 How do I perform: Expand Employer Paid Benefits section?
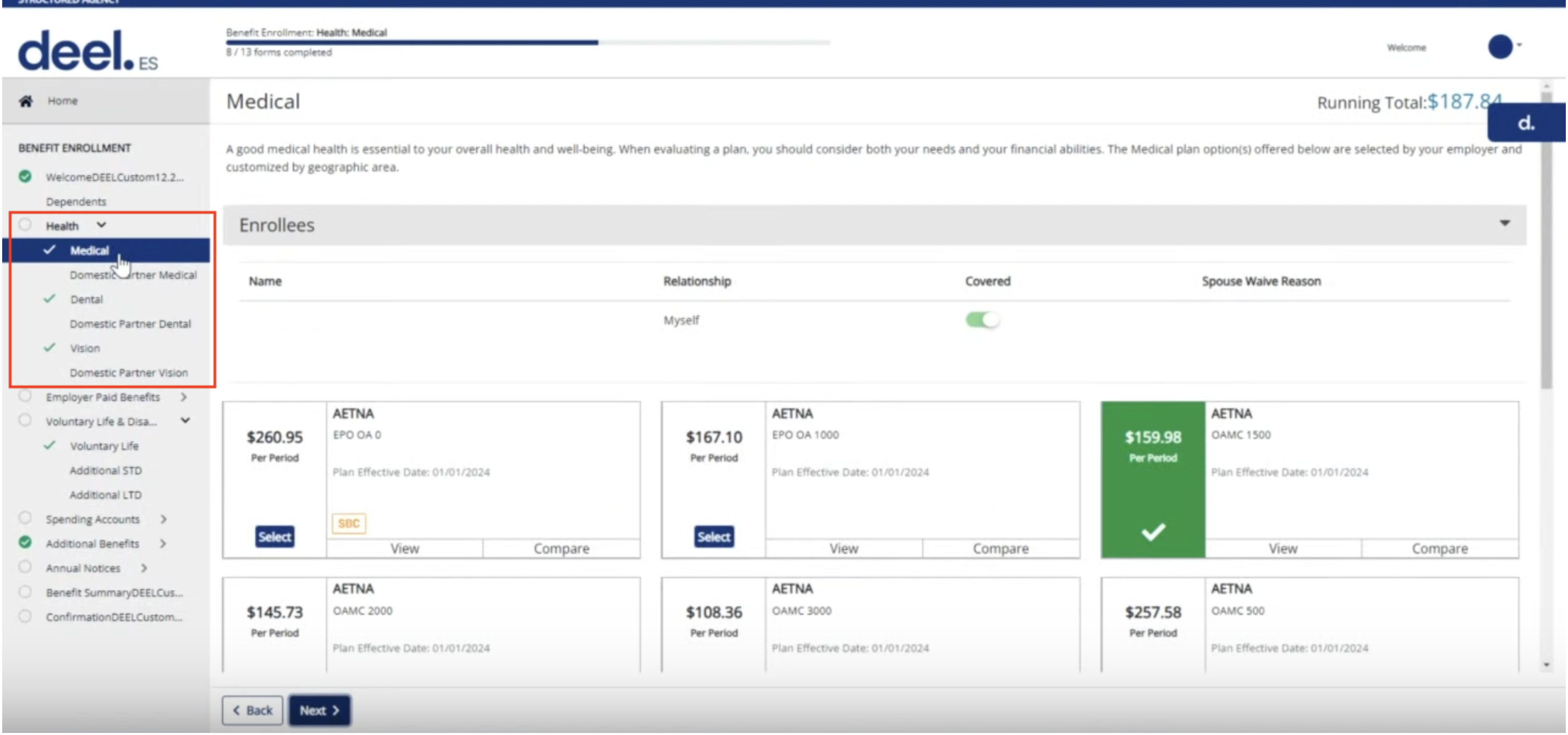[x=184, y=396]
